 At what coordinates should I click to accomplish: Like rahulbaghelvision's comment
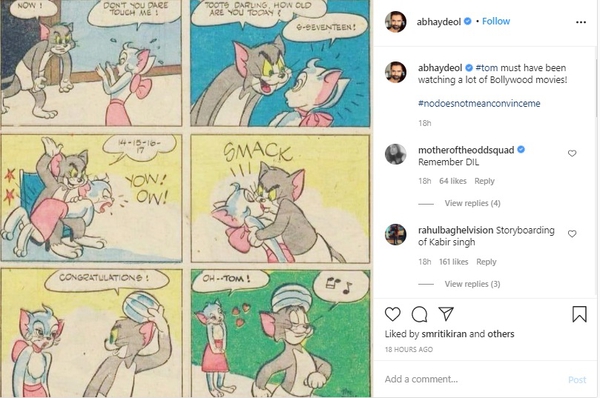(x=572, y=234)
